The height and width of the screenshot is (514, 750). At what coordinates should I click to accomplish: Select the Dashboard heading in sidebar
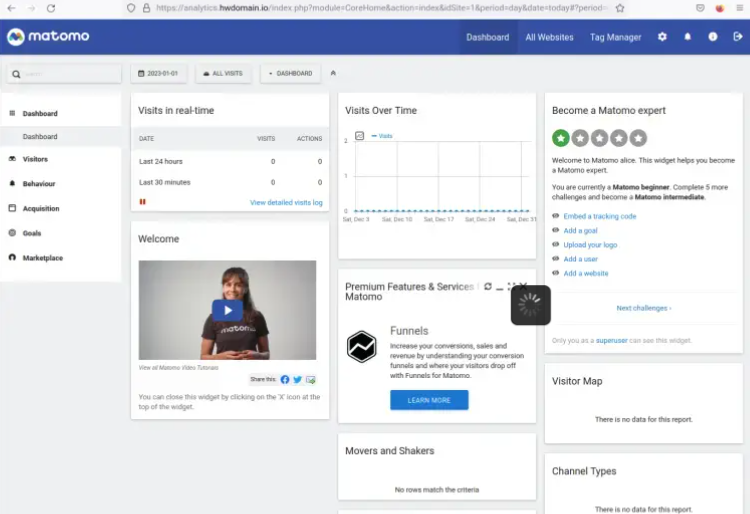40,114
